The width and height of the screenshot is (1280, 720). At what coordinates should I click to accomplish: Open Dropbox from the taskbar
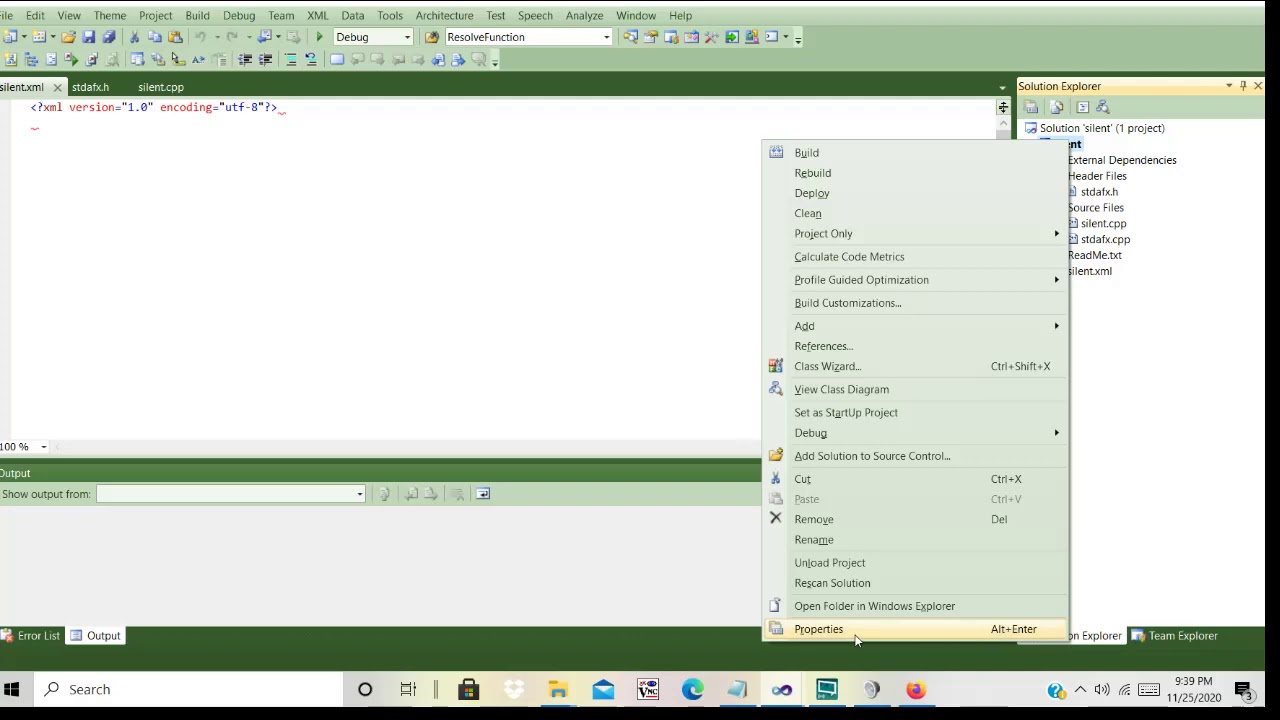pos(513,690)
